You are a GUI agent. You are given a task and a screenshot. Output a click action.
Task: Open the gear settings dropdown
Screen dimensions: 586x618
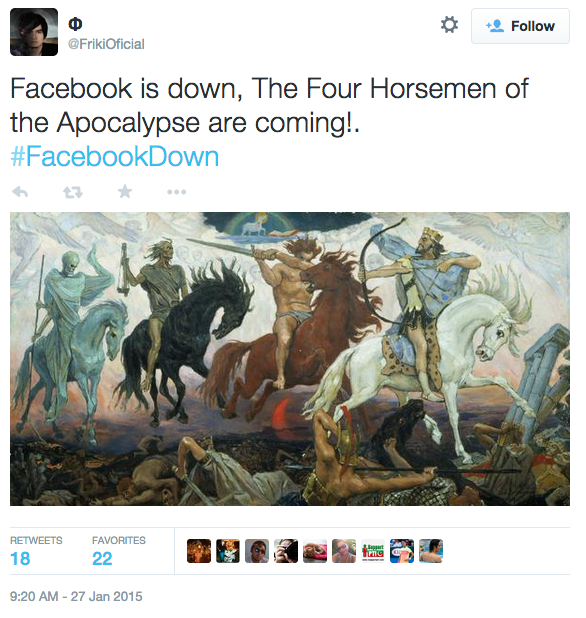tap(449, 25)
